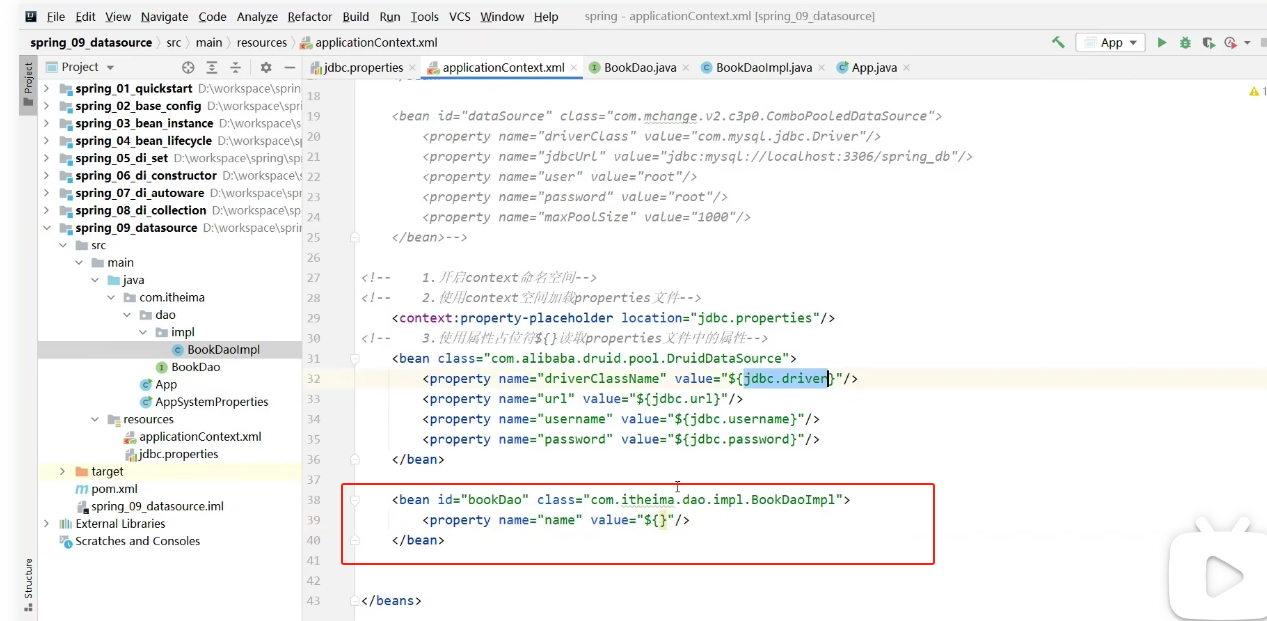Close the BookDao.java tab
The width and height of the screenshot is (1267, 621).
[686, 68]
